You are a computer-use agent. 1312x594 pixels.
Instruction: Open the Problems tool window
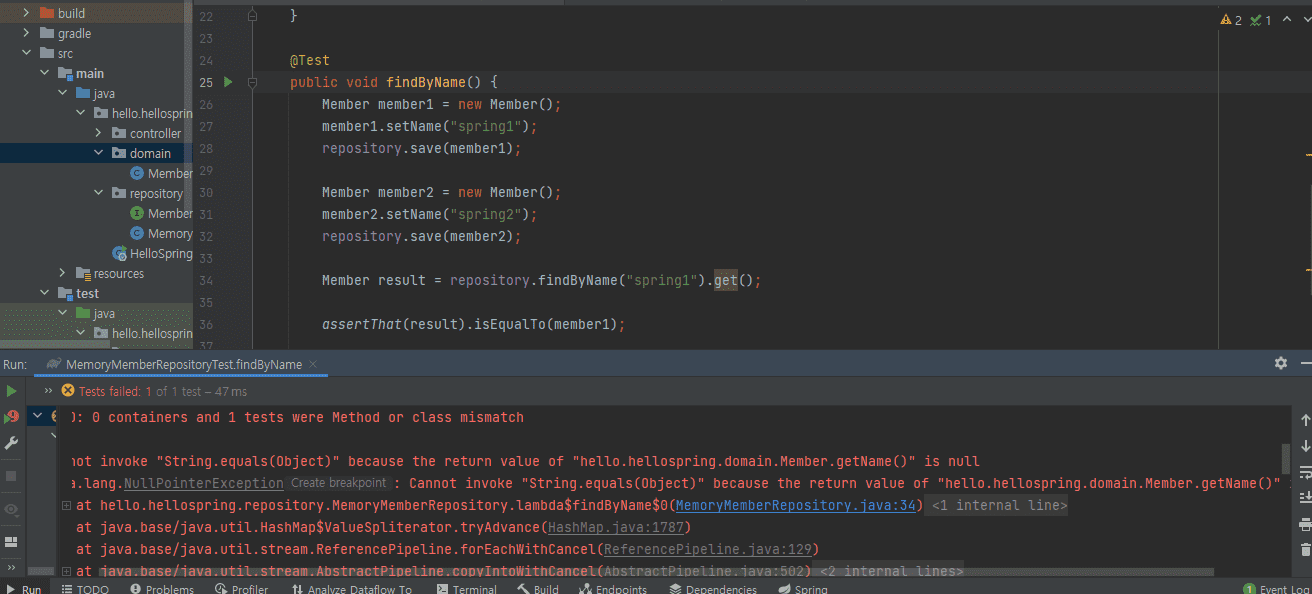(161, 589)
